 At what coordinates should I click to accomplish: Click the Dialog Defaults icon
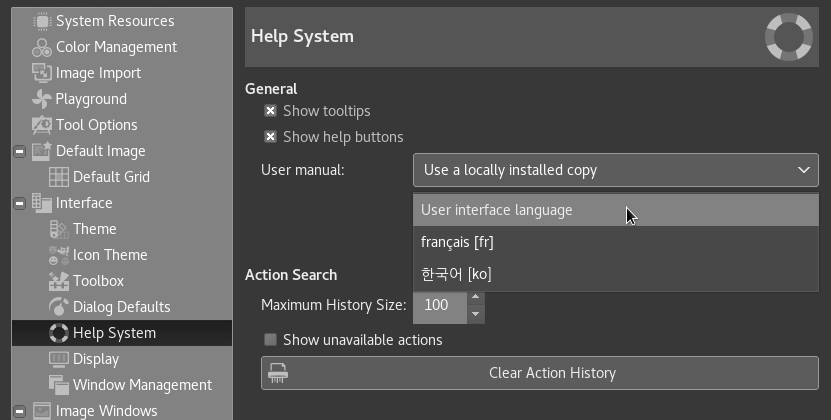pos(58,307)
